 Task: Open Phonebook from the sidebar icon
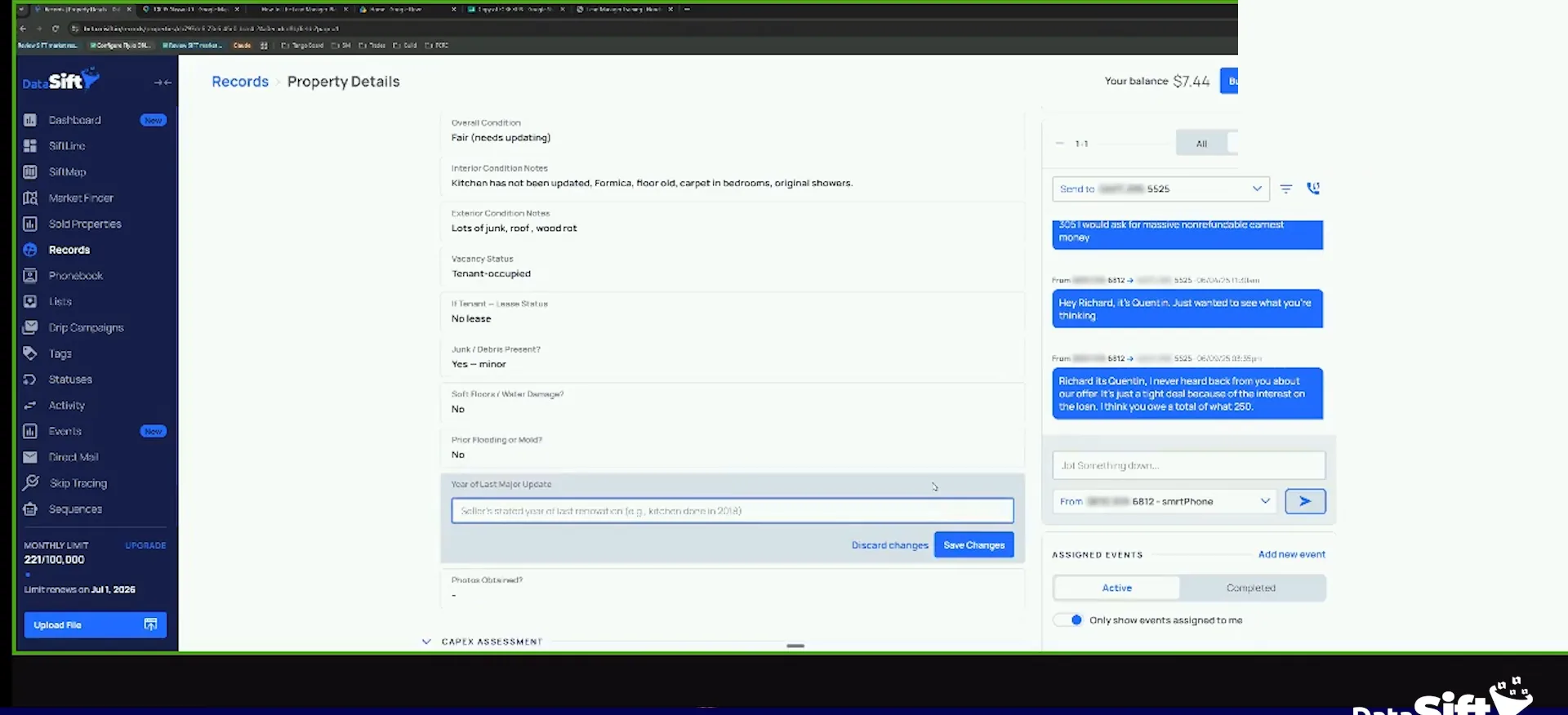(x=30, y=276)
